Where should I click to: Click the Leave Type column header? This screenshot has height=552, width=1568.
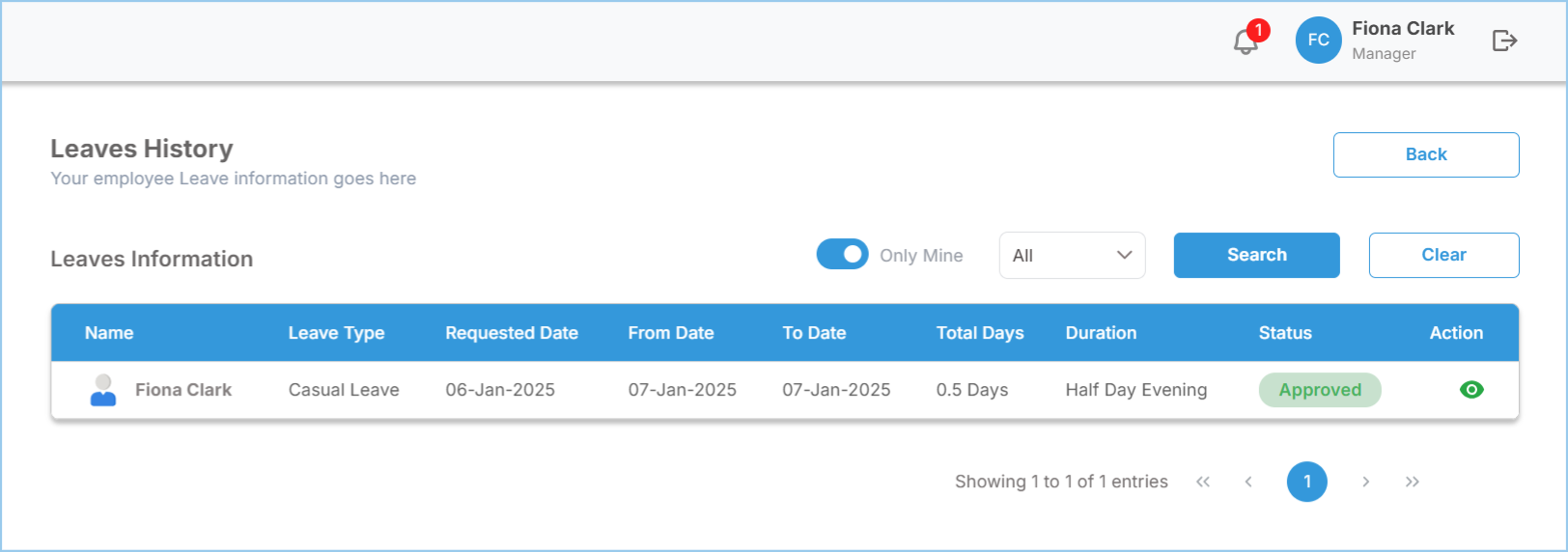point(336,333)
